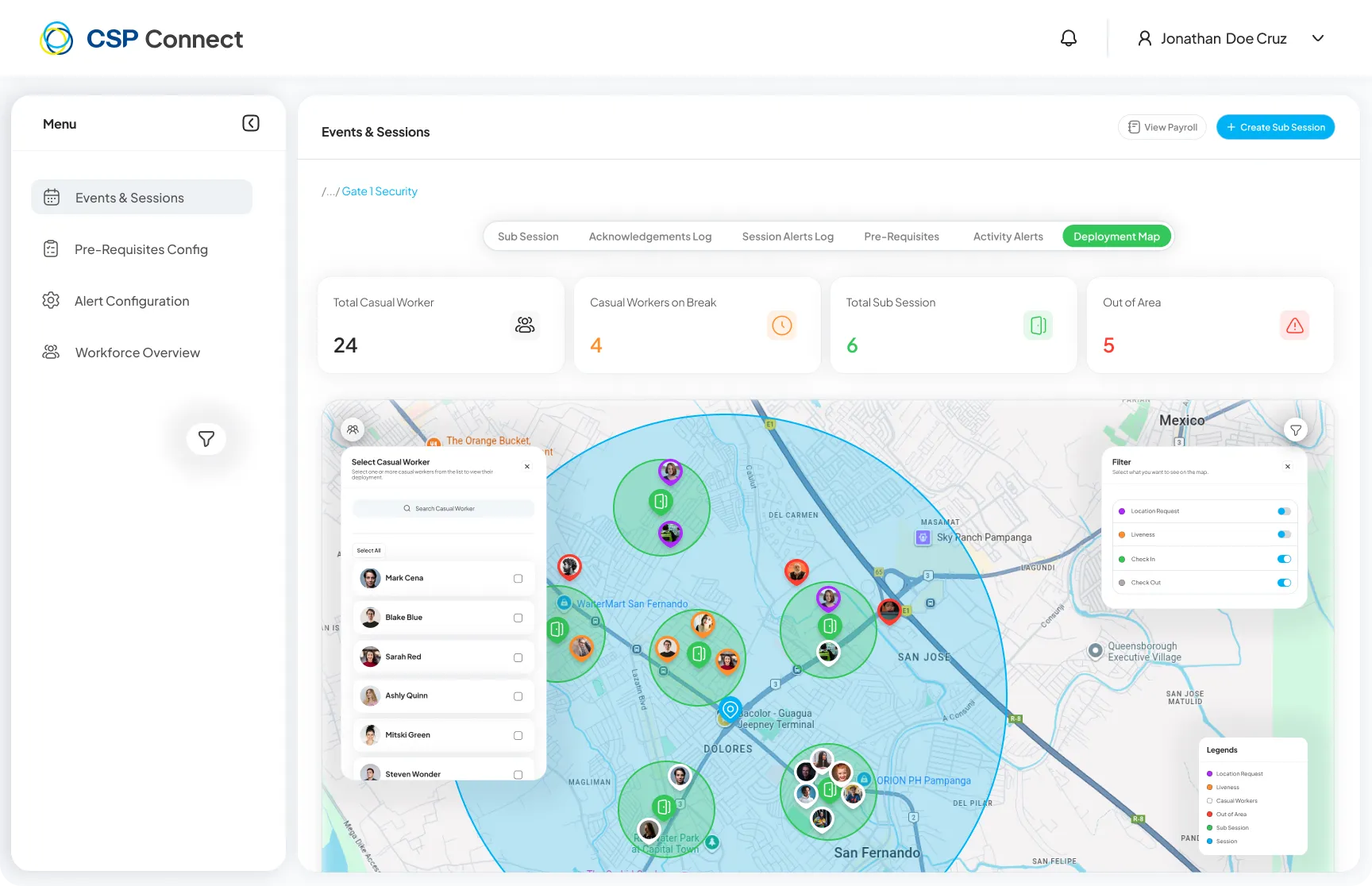Switch to the Session Alerts Log tab

[788, 237]
